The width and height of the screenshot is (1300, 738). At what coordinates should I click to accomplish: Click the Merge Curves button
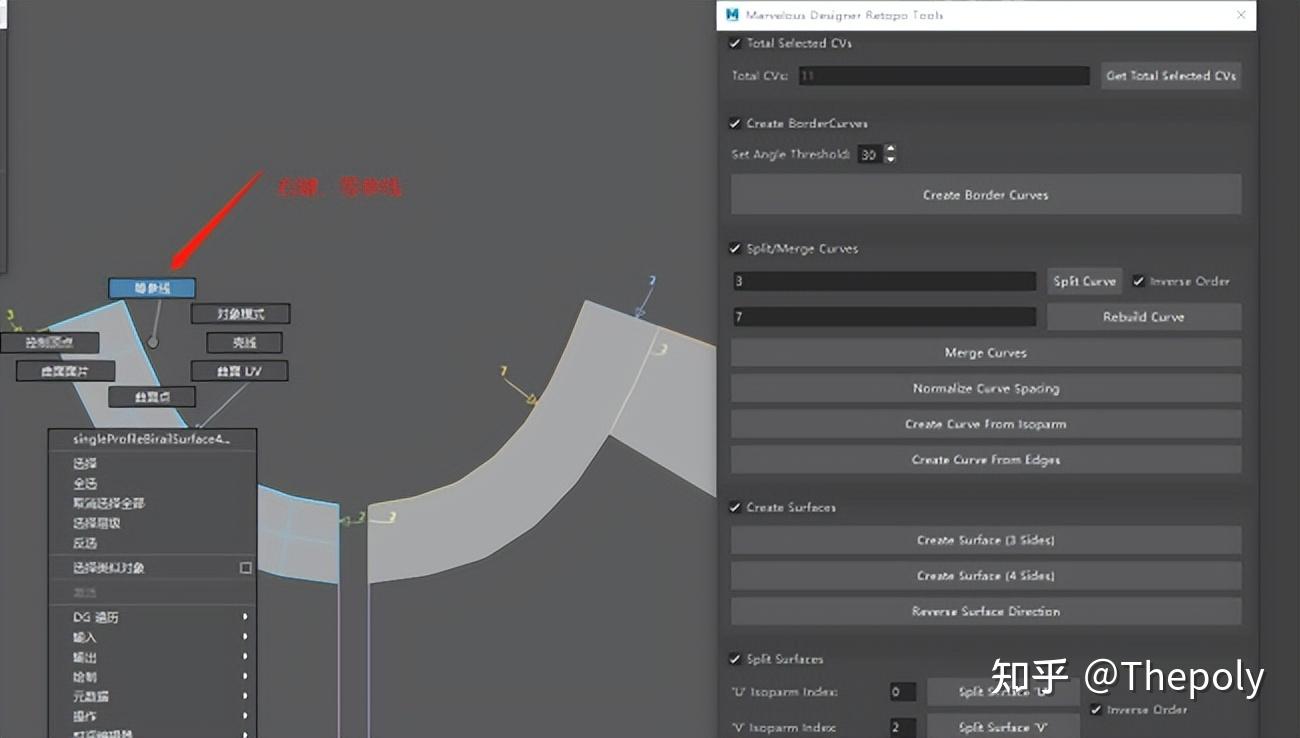coord(986,353)
